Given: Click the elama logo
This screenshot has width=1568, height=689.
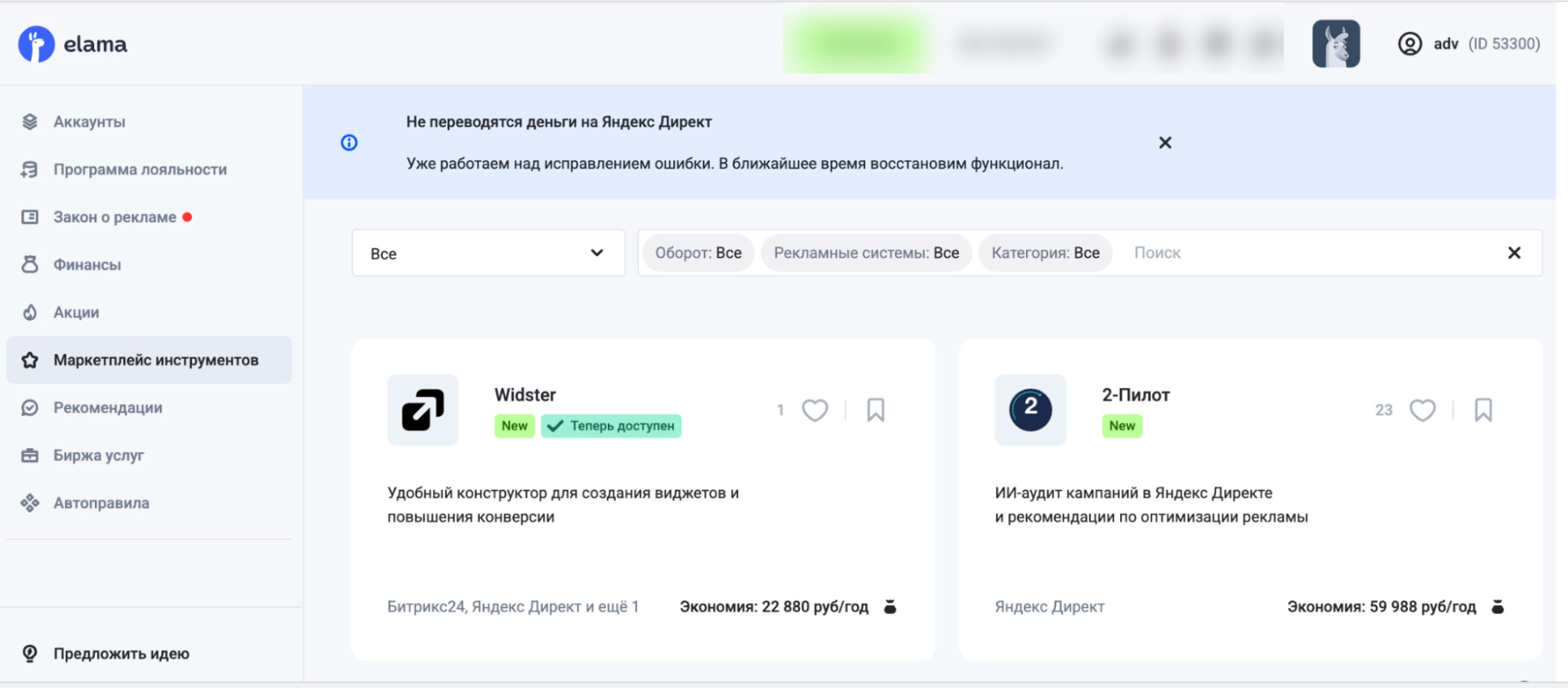Looking at the screenshot, I should coord(72,44).
